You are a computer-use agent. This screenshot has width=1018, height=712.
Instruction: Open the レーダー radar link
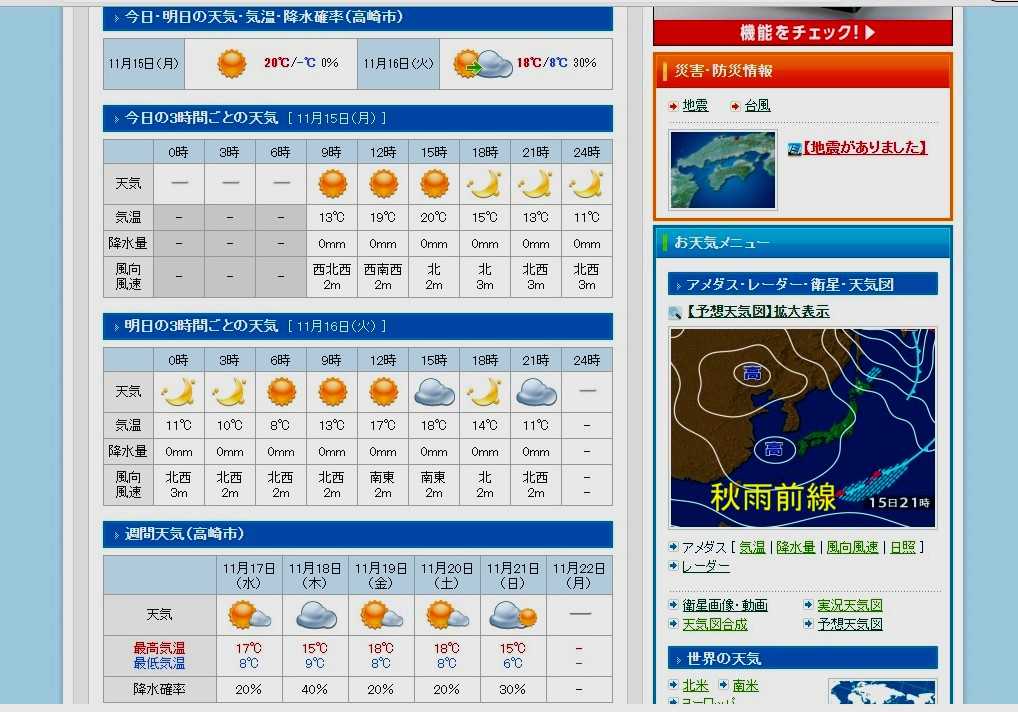tap(705, 566)
